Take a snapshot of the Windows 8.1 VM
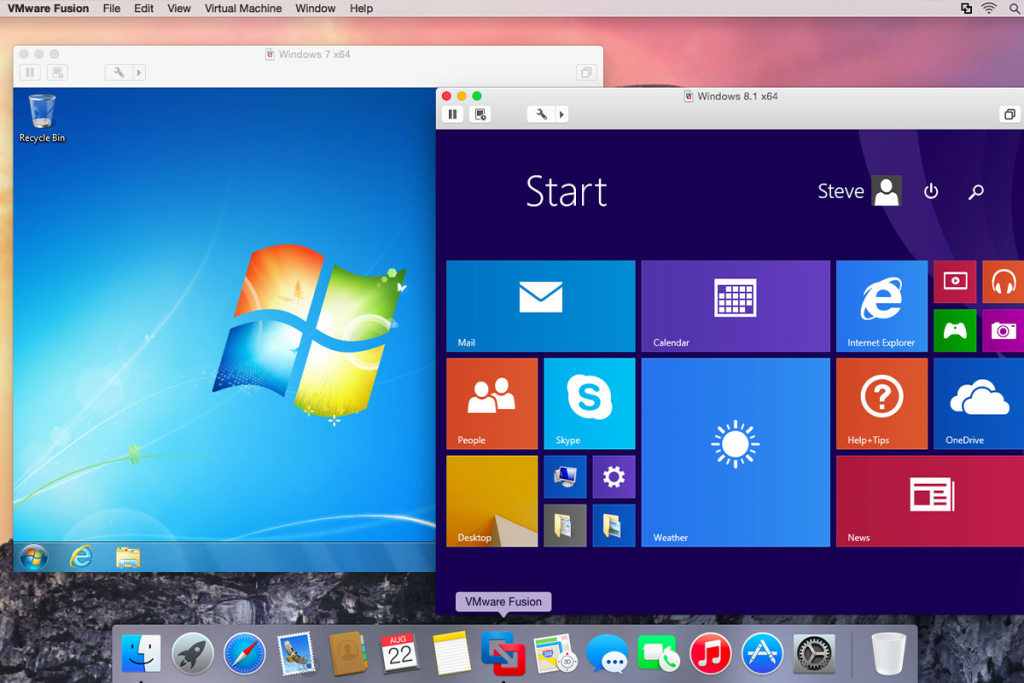1024x683 pixels. point(481,114)
